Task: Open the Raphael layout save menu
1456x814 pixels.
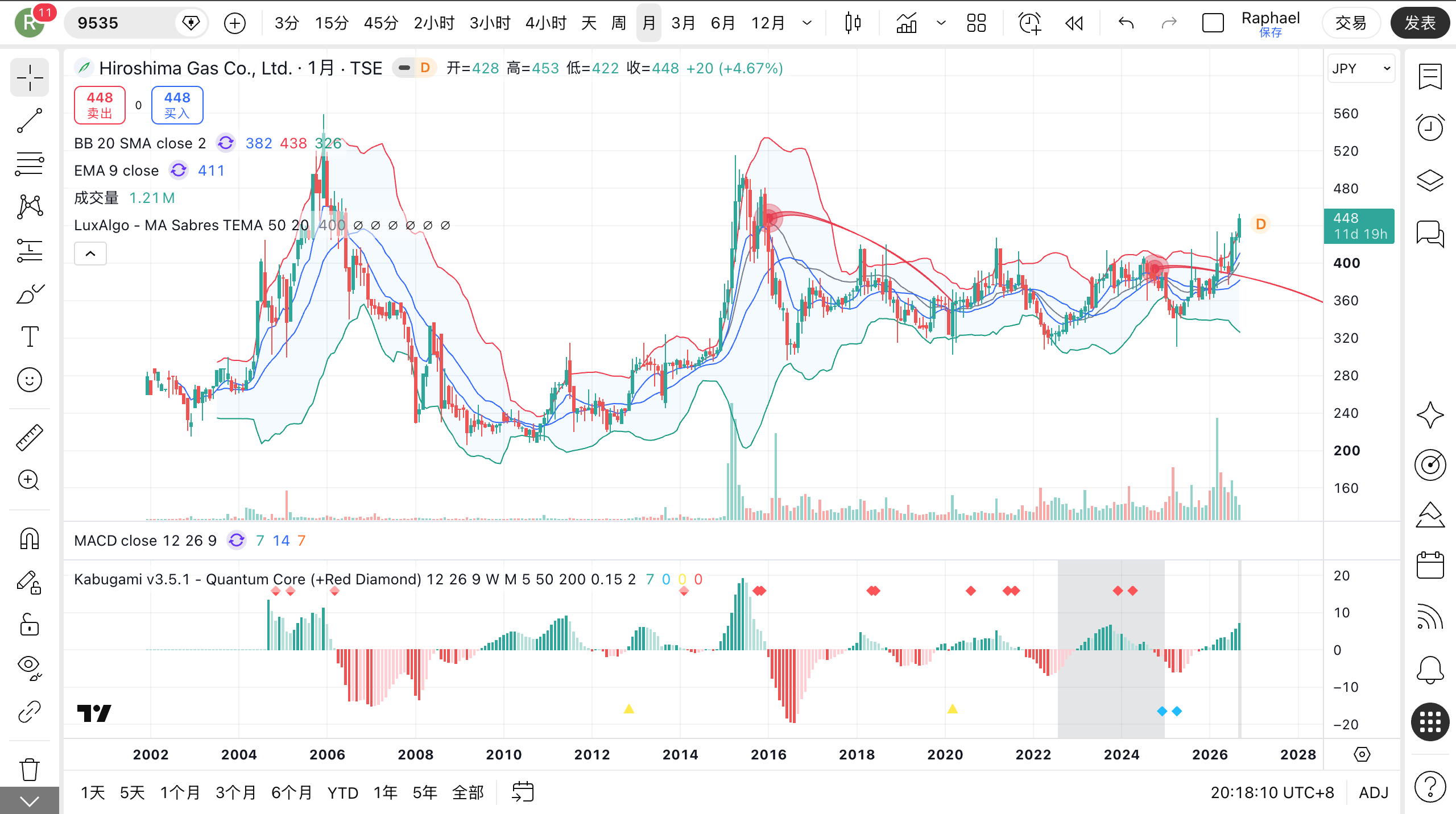Action: 1271,24
